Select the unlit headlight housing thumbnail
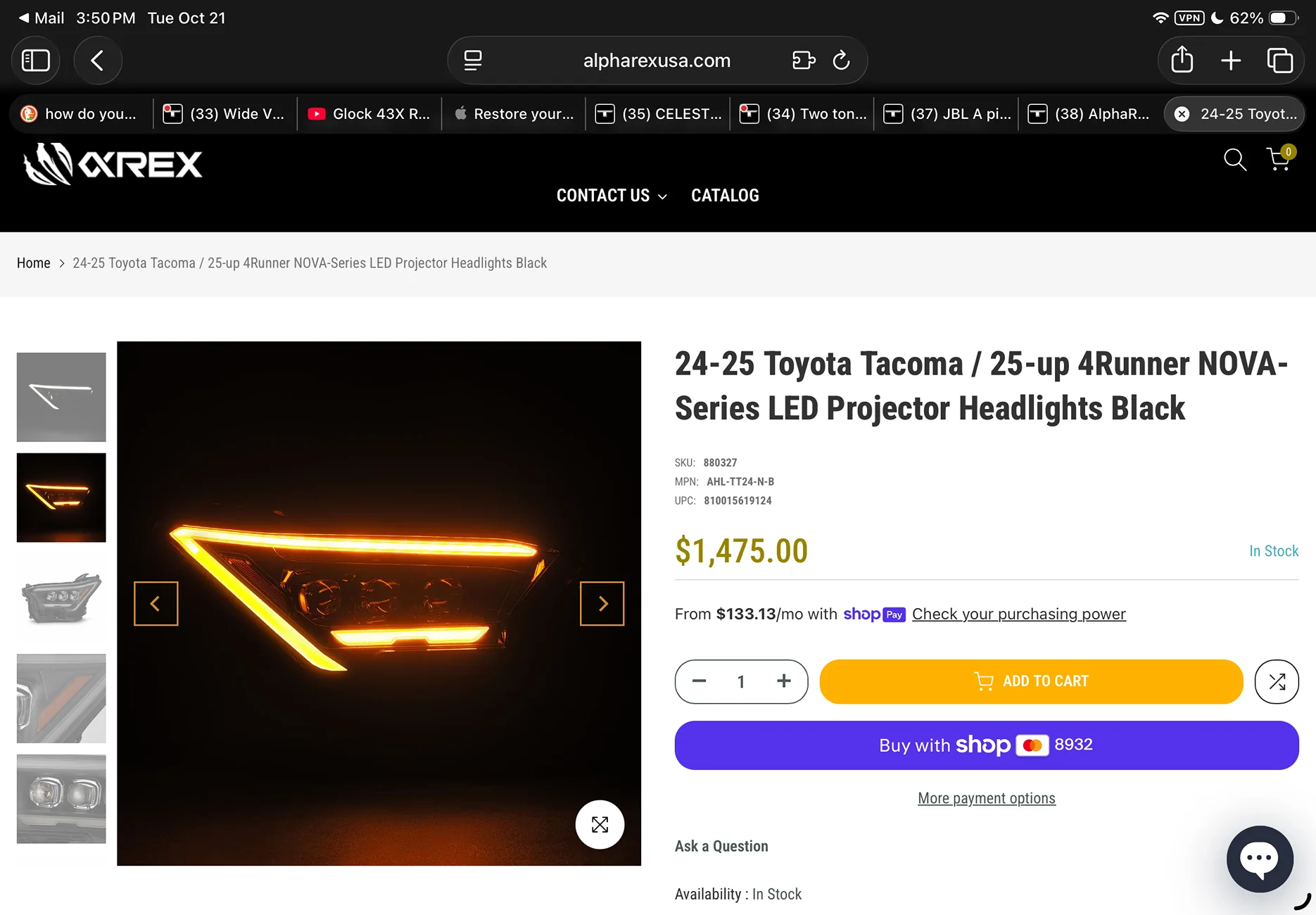The width and height of the screenshot is (1316, 915). (x=61, y=598)
